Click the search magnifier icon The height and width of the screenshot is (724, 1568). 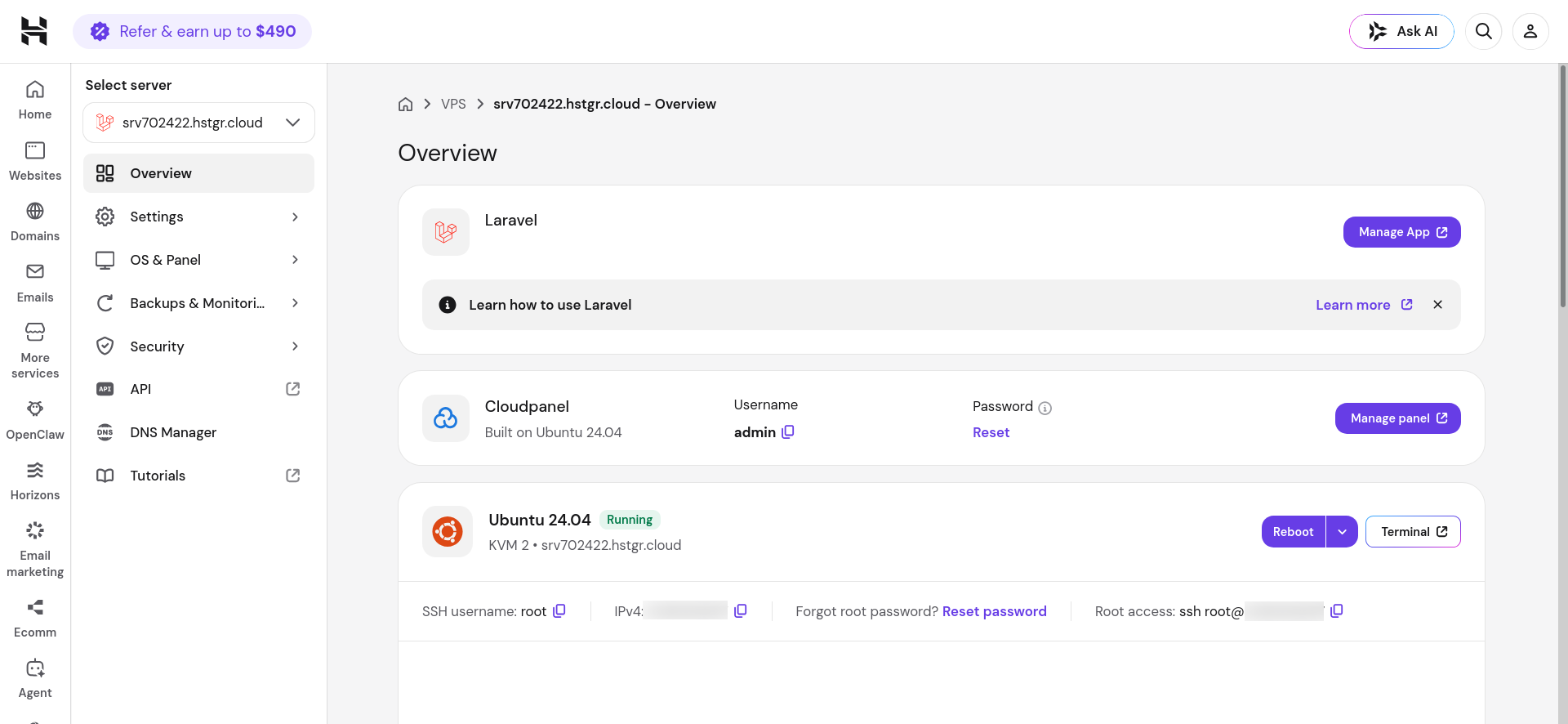click(1484, 31)
